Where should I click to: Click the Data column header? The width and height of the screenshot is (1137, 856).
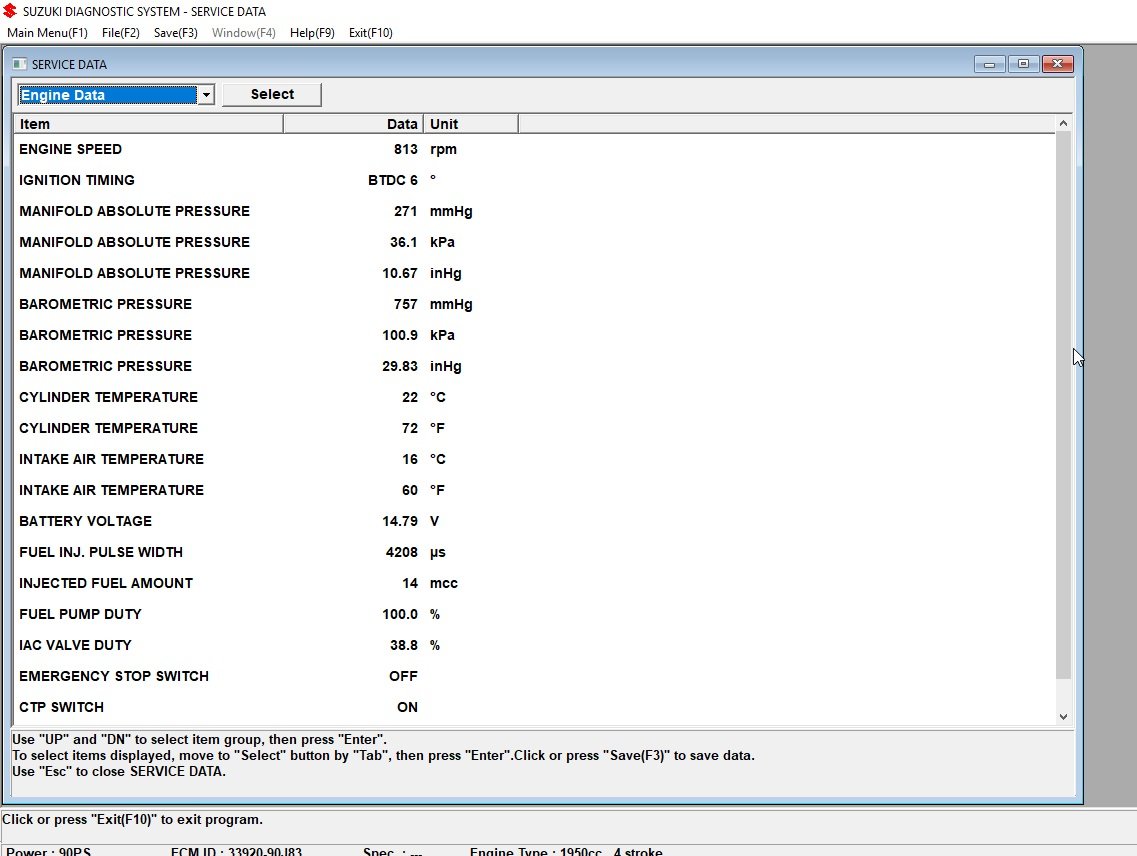pyautogui.click(x=353, y=124)
